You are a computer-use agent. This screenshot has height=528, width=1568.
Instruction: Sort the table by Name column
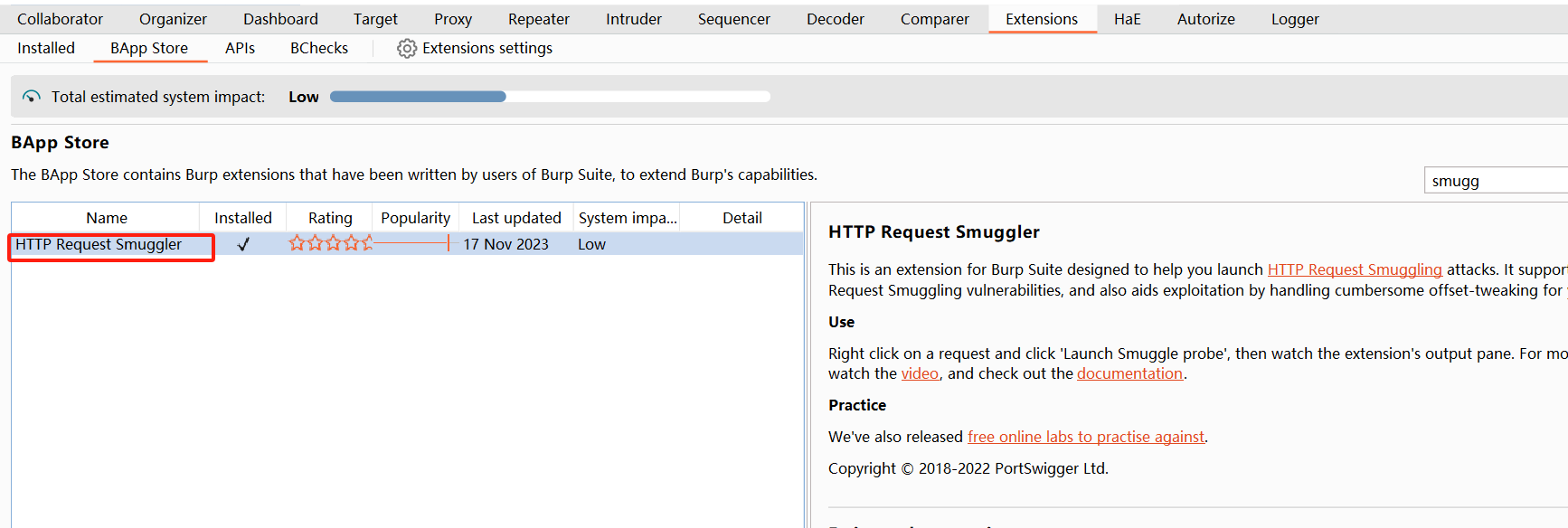(x=107, y=218)
